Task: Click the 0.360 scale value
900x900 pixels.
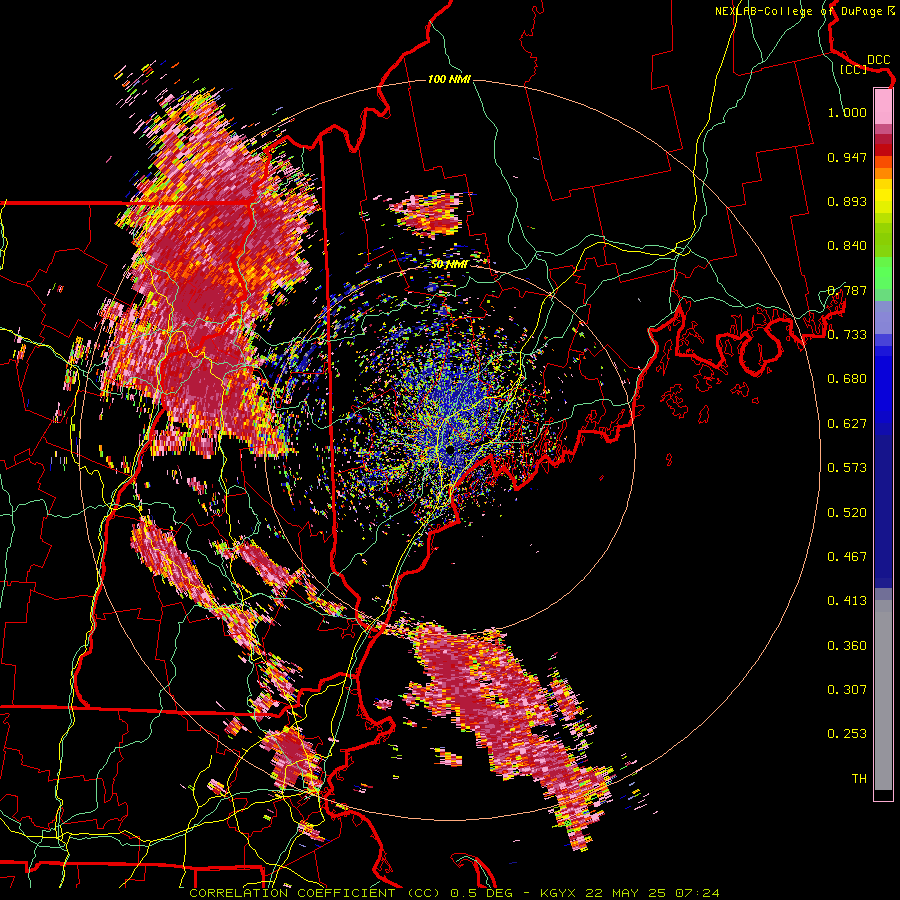Action: (847, 646)
